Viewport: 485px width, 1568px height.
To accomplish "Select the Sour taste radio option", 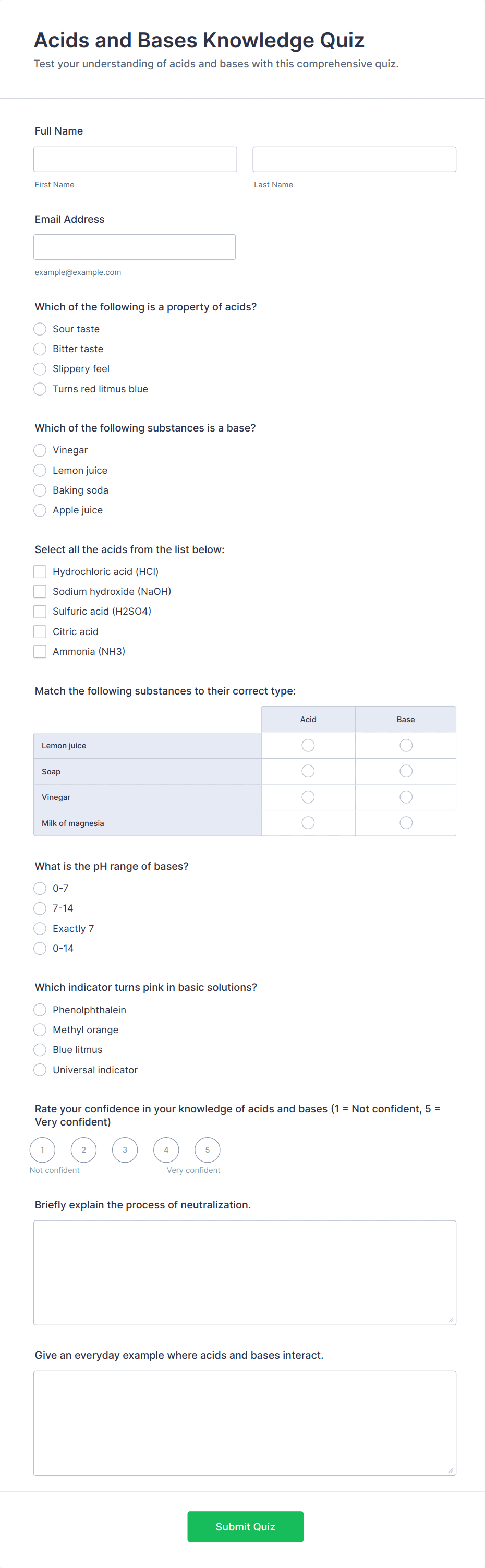I will [x=40, y=329].
